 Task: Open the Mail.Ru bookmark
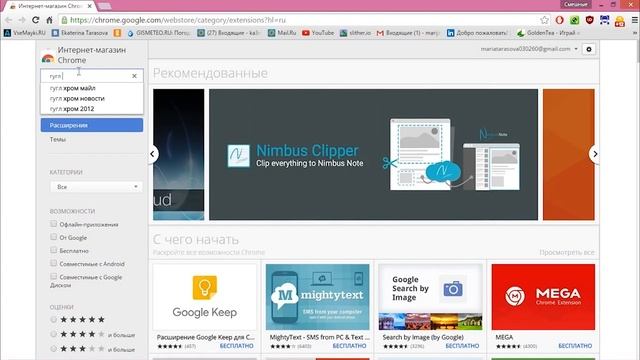click(x=282, y=33)
